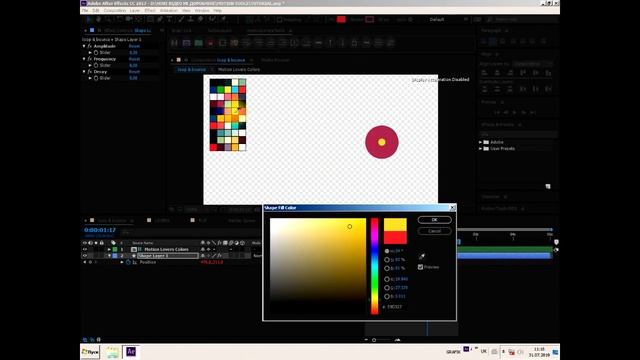Reset the Amplitude effect
The width and height of the screenshot is (640, 360).
[134, 47]
